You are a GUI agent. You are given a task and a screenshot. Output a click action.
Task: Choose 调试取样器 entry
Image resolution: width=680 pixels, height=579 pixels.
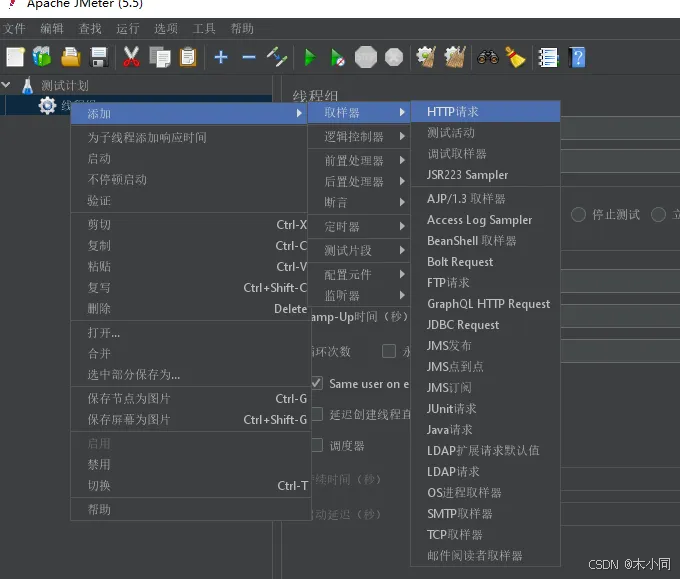click(485, 154)
